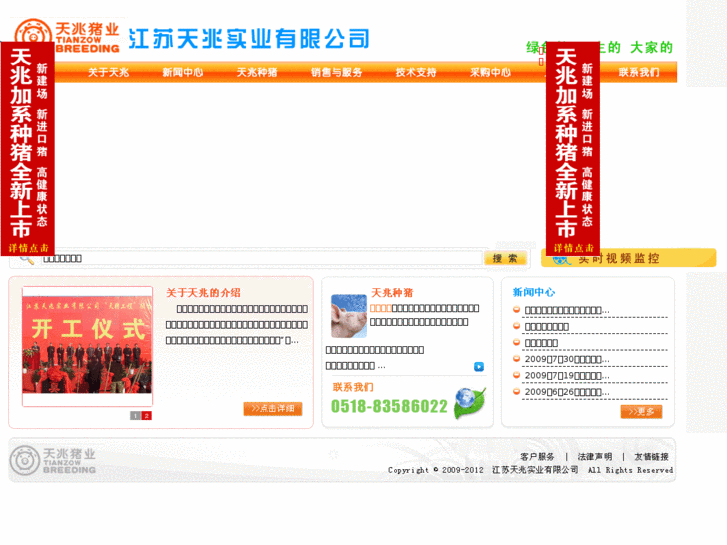Open 实时视频监控 banner button

pyautogui.click(x=628, y=258)
